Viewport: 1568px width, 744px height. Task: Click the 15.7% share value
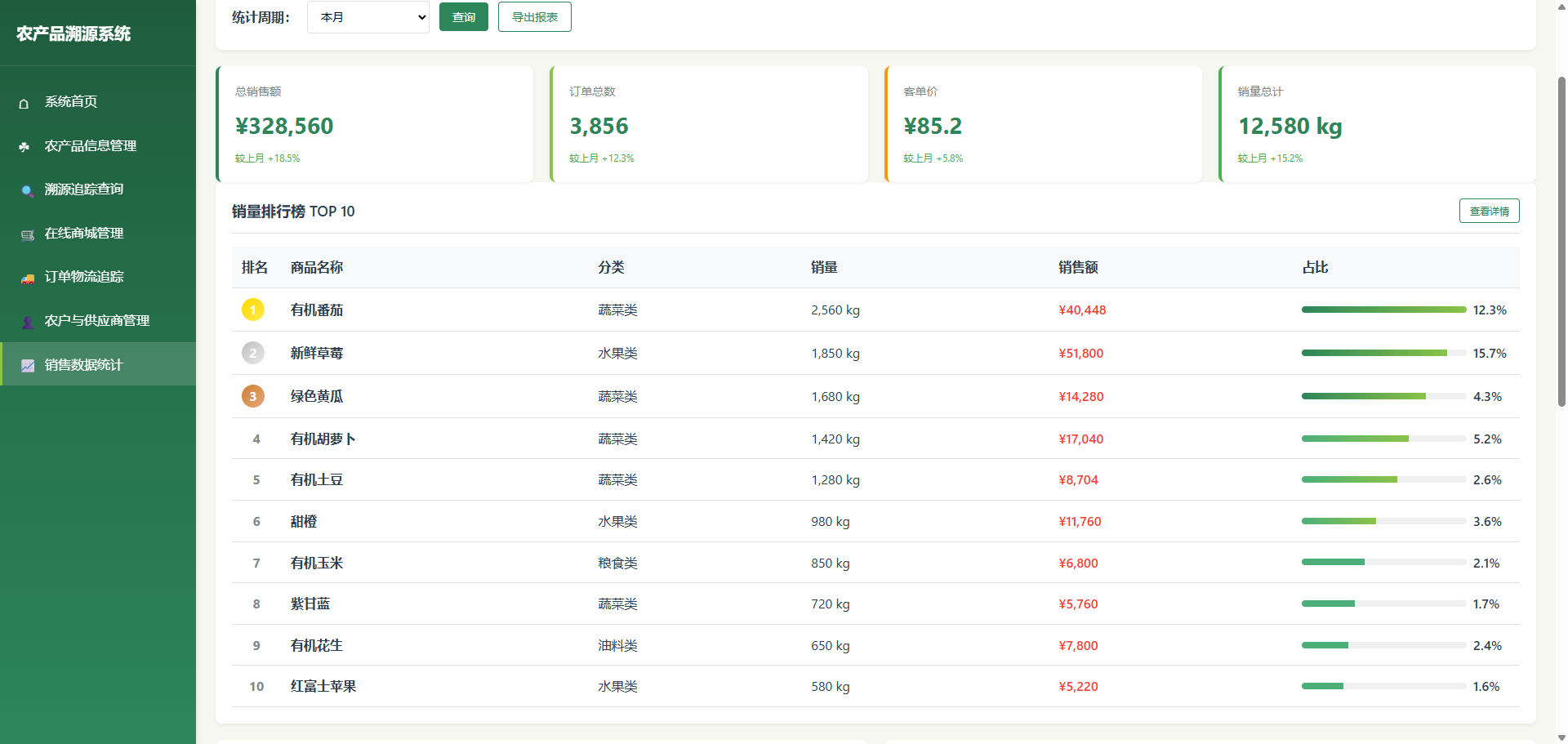coord(1490,353)
